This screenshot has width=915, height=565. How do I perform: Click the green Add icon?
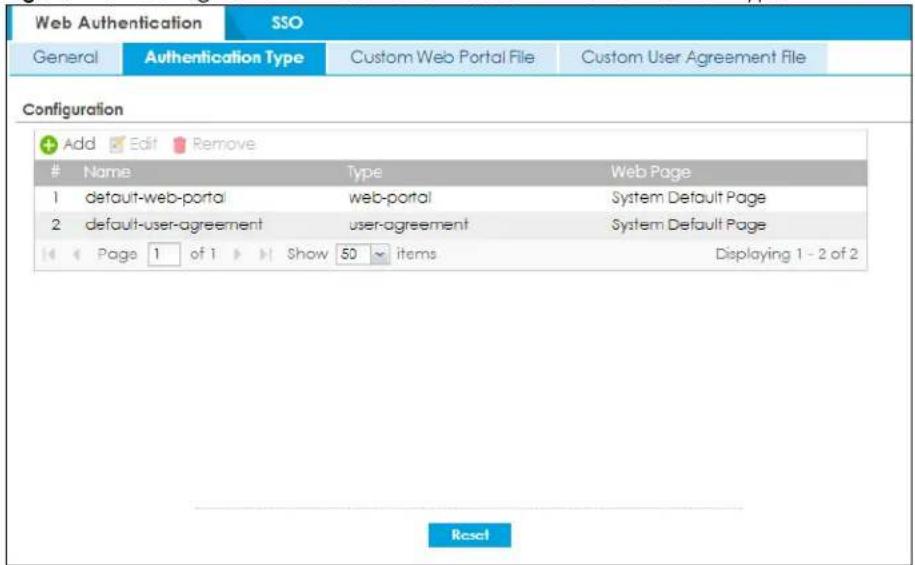pyautogui.click(x=49, y=145)
